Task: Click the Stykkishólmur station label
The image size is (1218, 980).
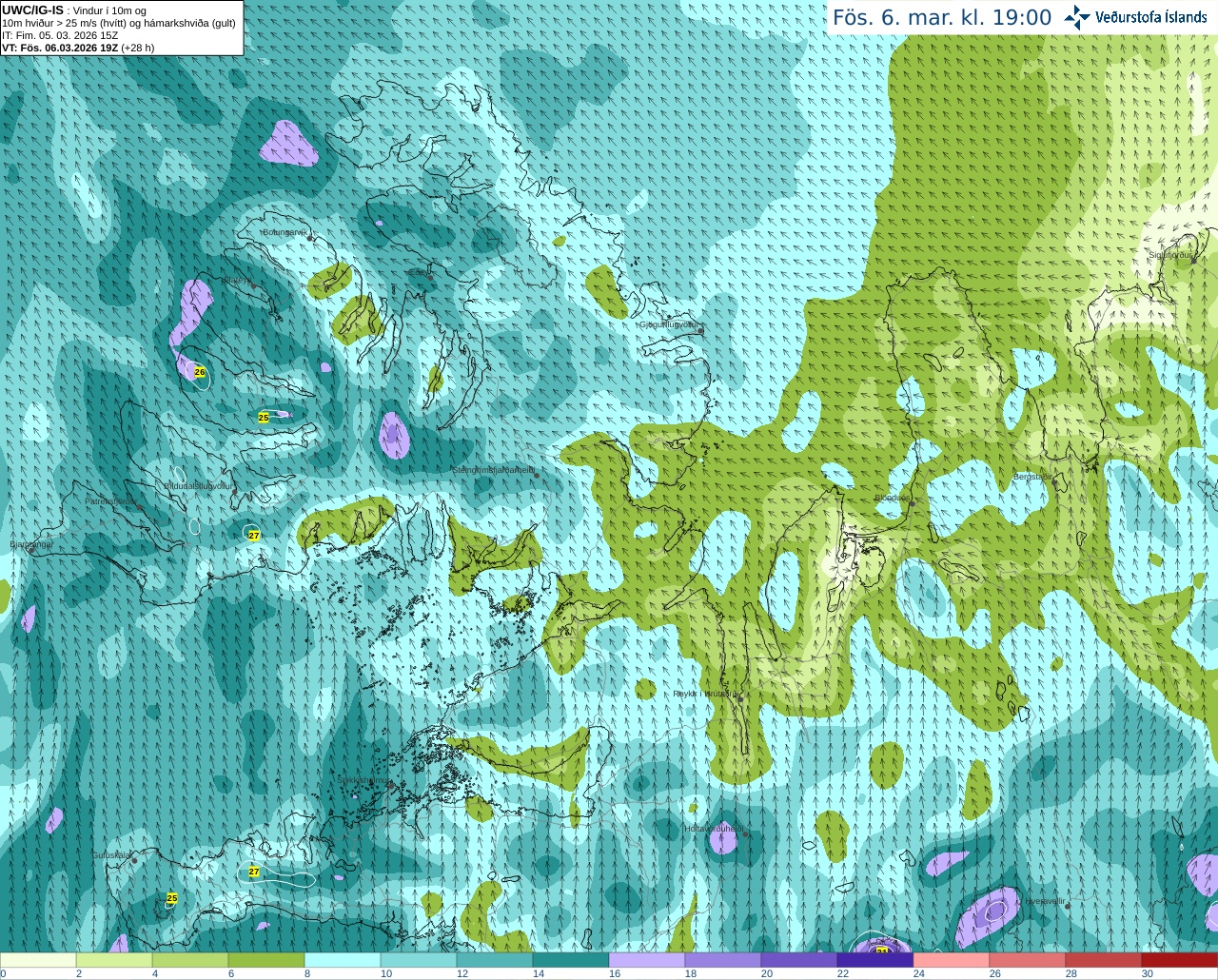Action: [362, 780]
